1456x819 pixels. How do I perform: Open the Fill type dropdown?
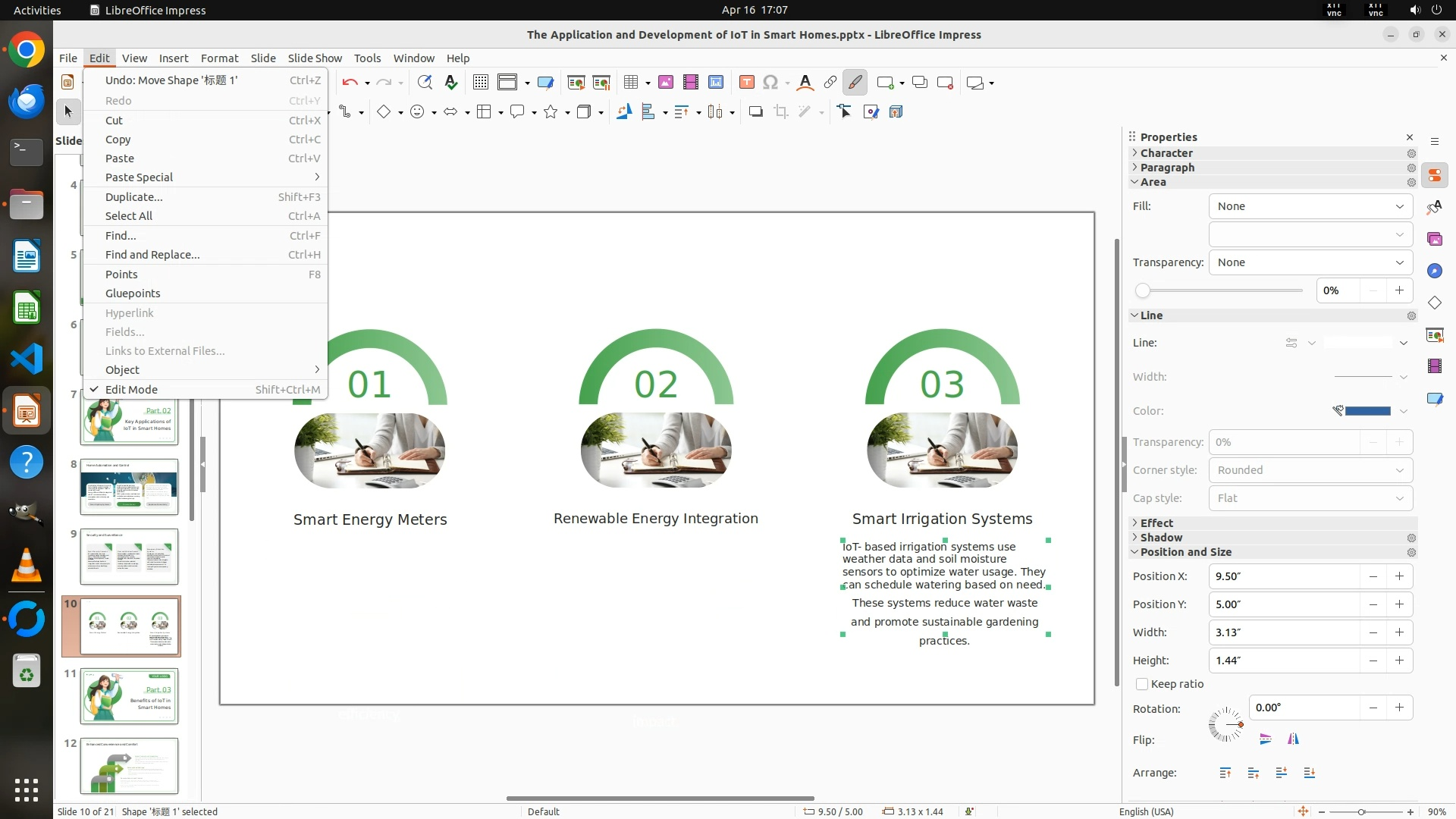click(1310, 206)
